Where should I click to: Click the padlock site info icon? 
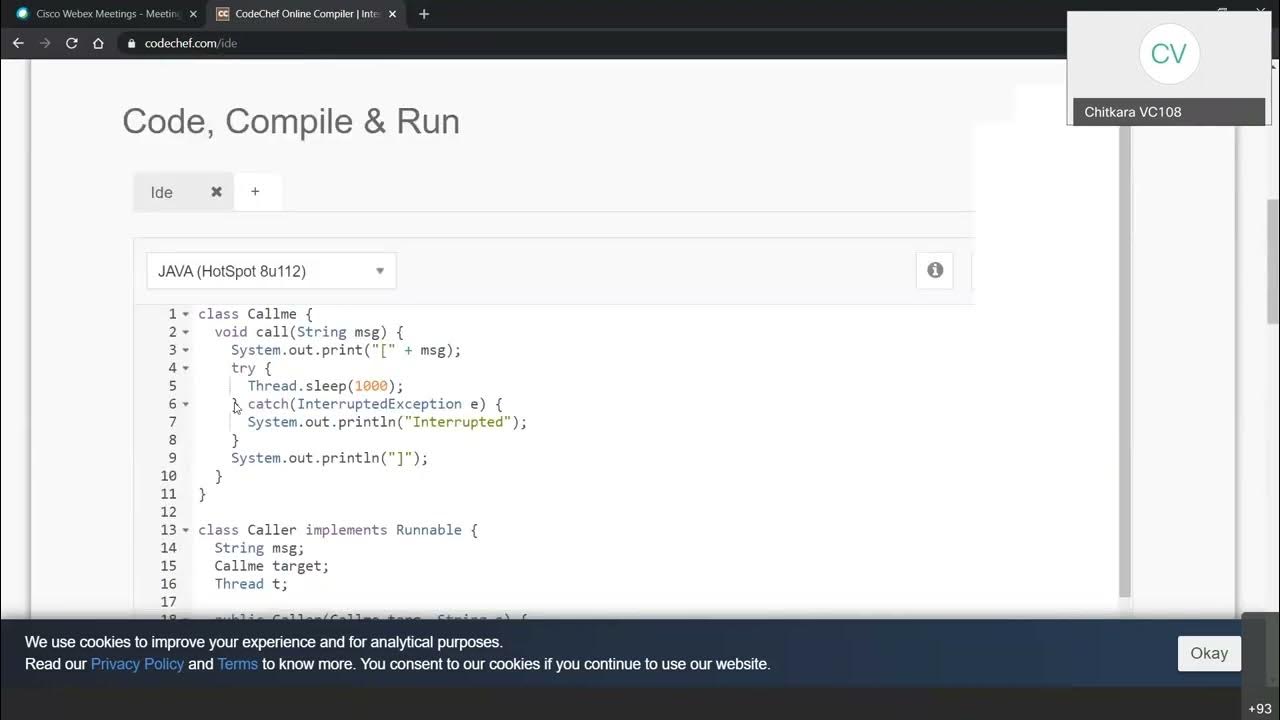(131, 43)
